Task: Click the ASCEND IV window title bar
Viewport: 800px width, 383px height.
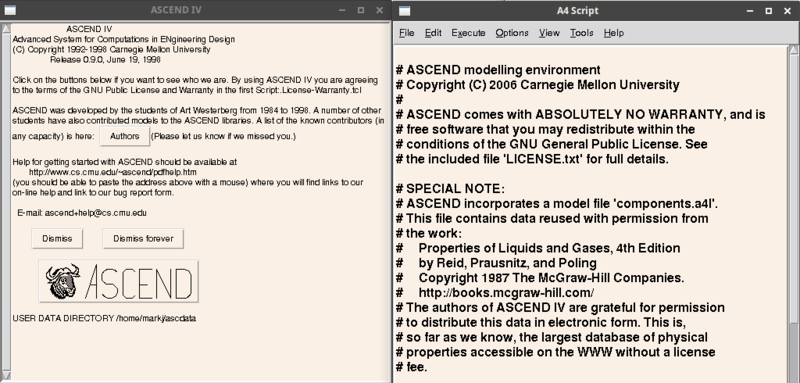Action: [176, 10]
